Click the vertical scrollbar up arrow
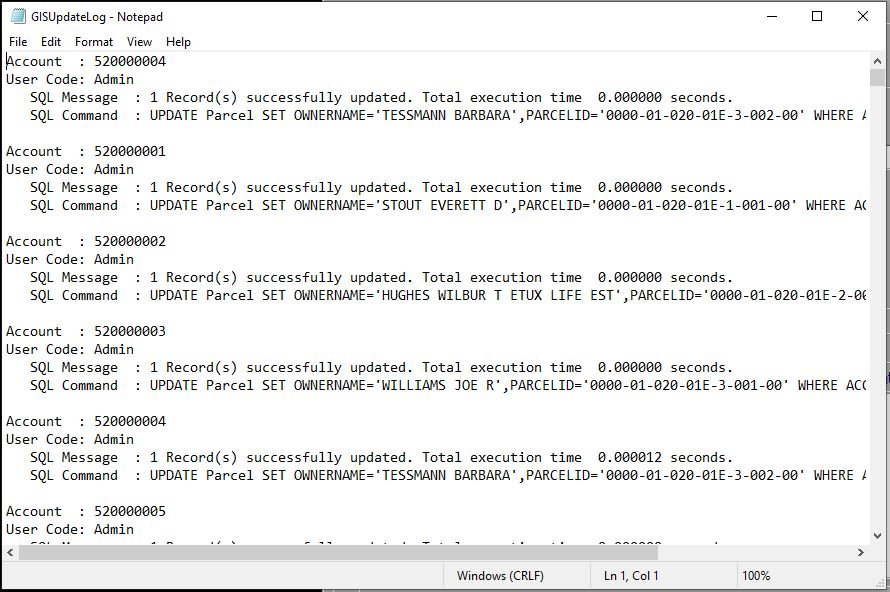The image size is (890, 592). coord(878,61)
